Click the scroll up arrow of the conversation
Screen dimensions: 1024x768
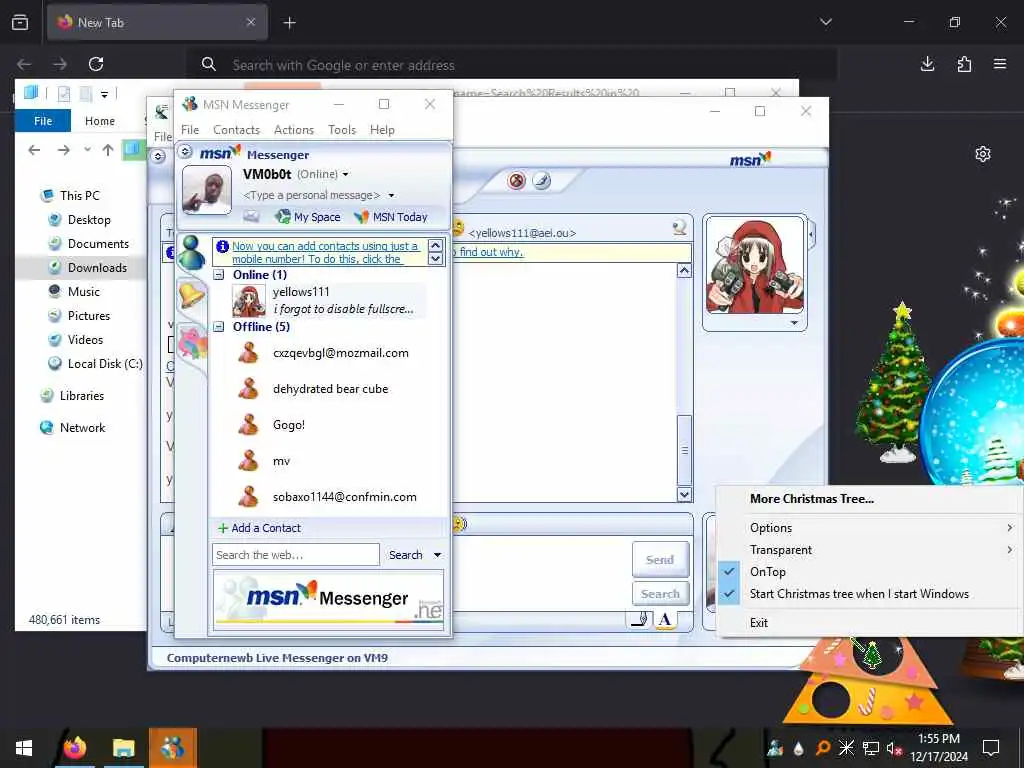pos(684,271)
